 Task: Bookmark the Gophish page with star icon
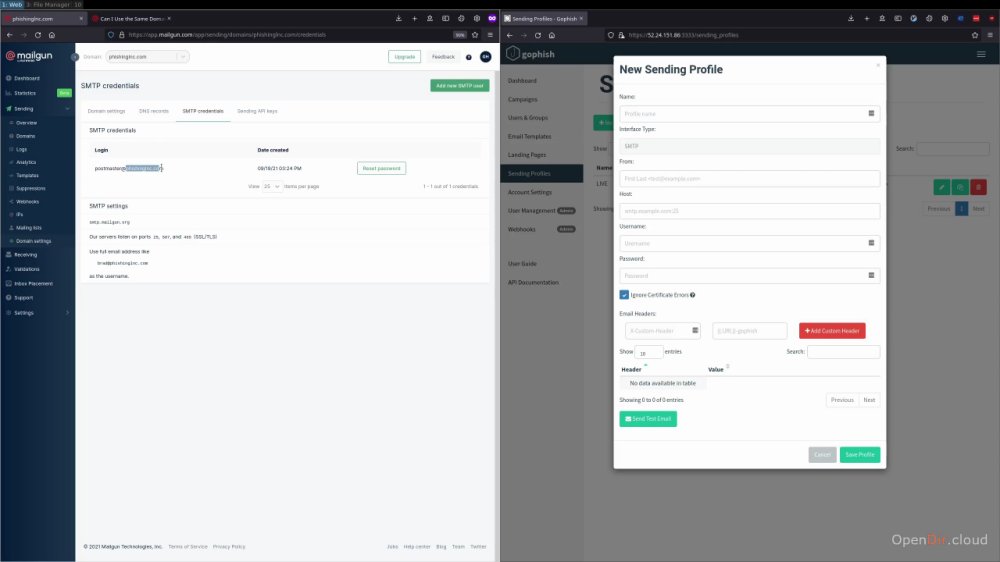pos(974,35)
